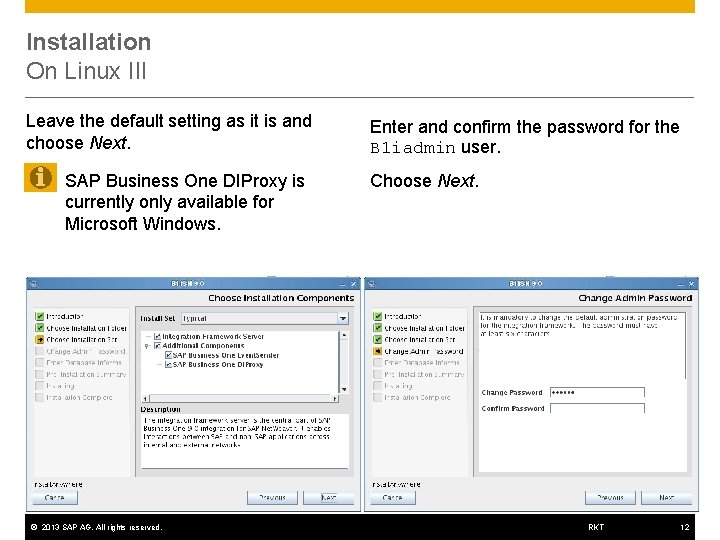This screenshot has width=720, height=540.
Task: Click 'InstallAnywhere' text in right installer window
Action: click(x=396, y=484)
